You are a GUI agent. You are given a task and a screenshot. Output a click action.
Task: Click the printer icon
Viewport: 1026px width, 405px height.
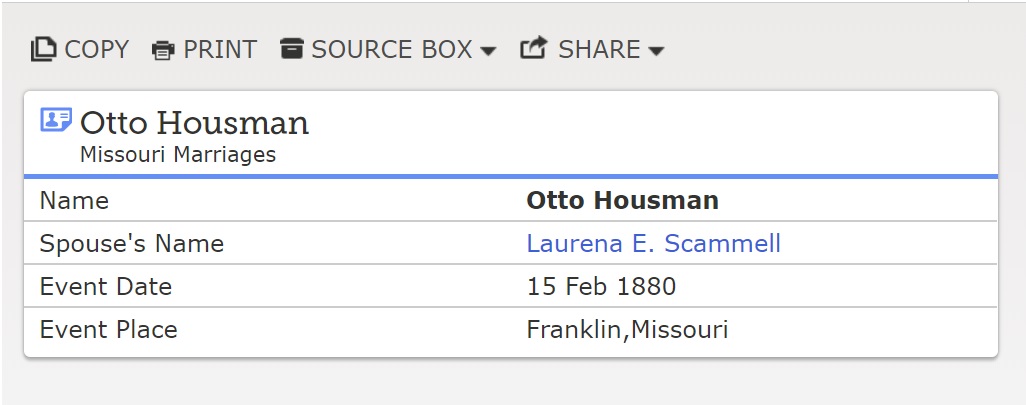point(163,50)
